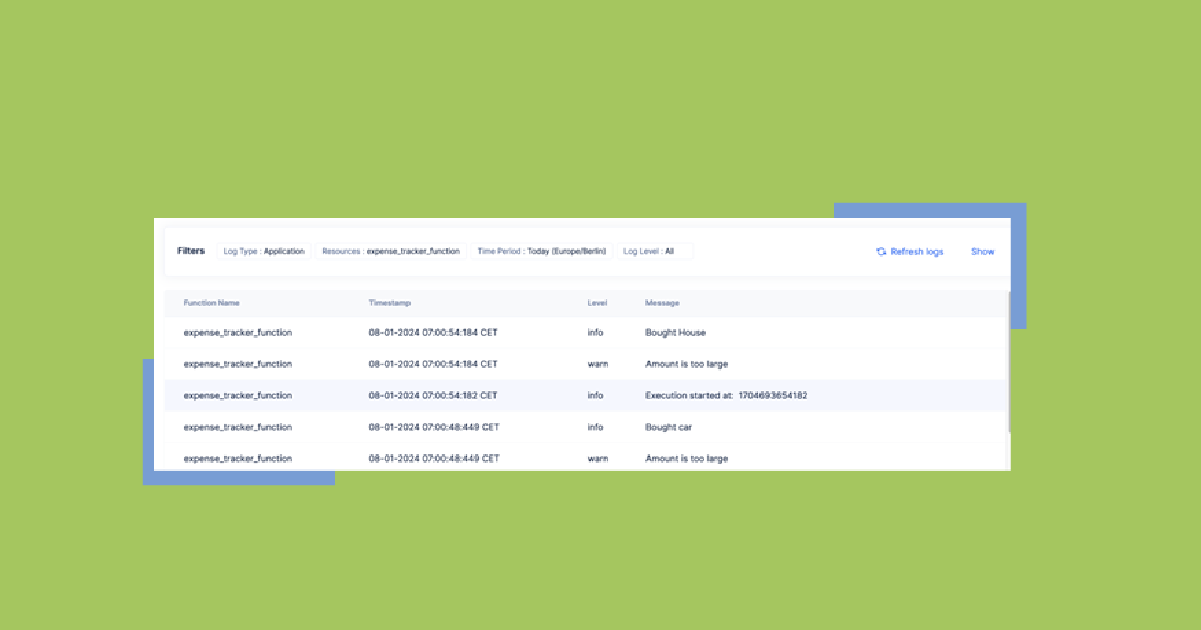The height and width of the screenshot is (630, 1201).
Task: Click expense_tracker_function in the Bought car row
Action: click(x=238, y=427)
